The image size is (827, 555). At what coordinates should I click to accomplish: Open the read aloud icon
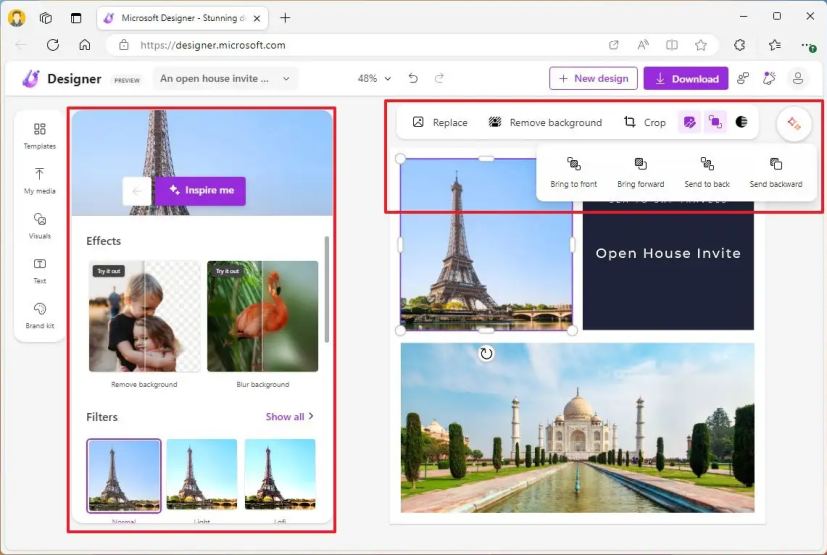(x=642, y=45)
